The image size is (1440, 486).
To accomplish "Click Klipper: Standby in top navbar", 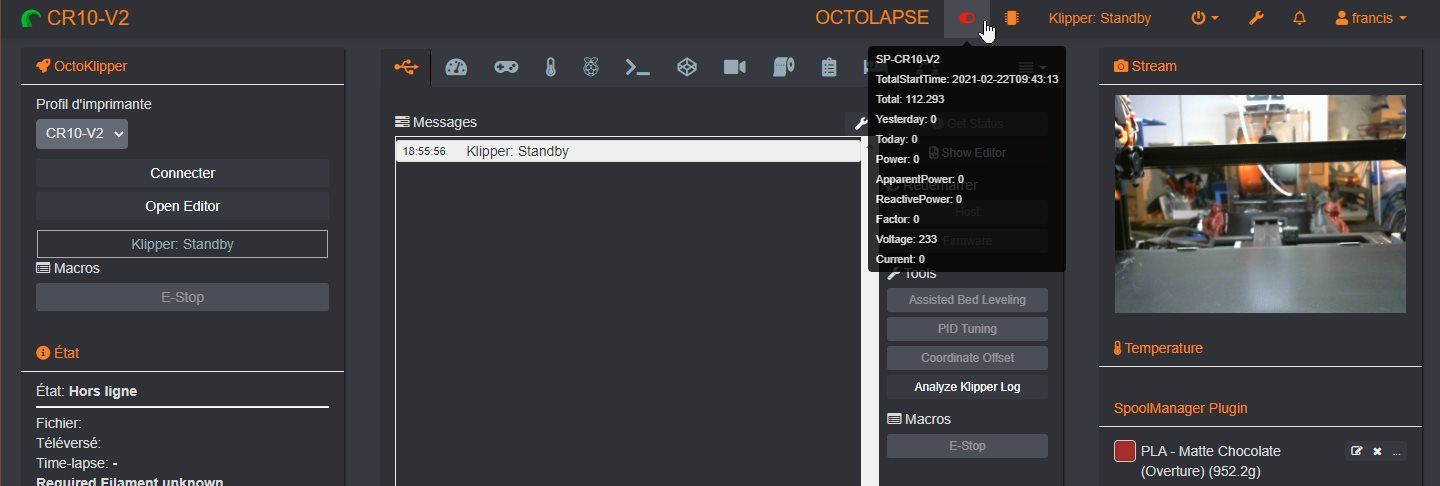I will coord(1100,18).
